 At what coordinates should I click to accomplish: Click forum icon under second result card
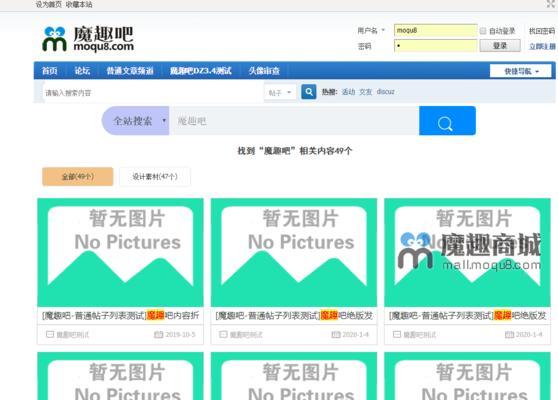point(223,335)
